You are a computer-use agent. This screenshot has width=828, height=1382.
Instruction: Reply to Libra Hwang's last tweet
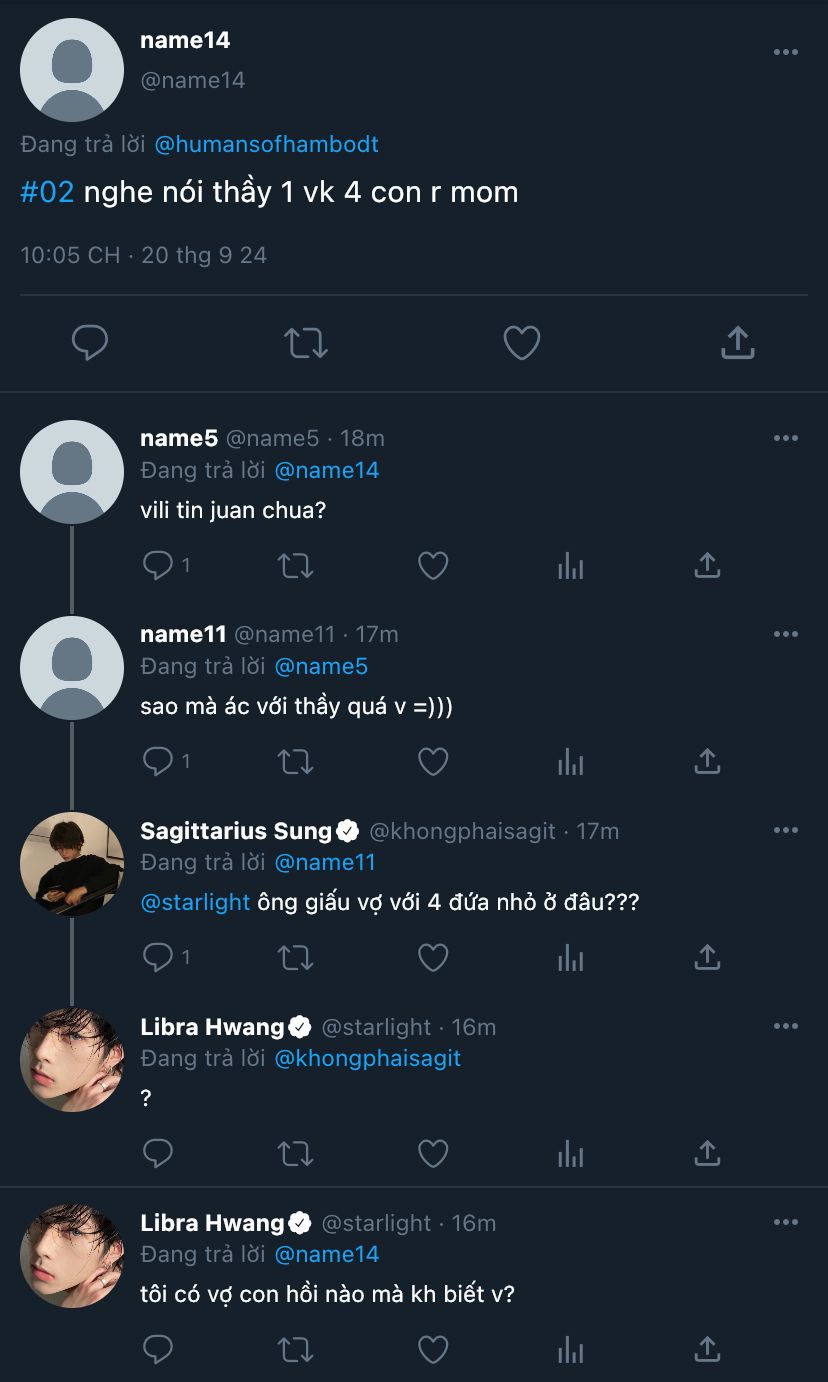(159, 1350)
